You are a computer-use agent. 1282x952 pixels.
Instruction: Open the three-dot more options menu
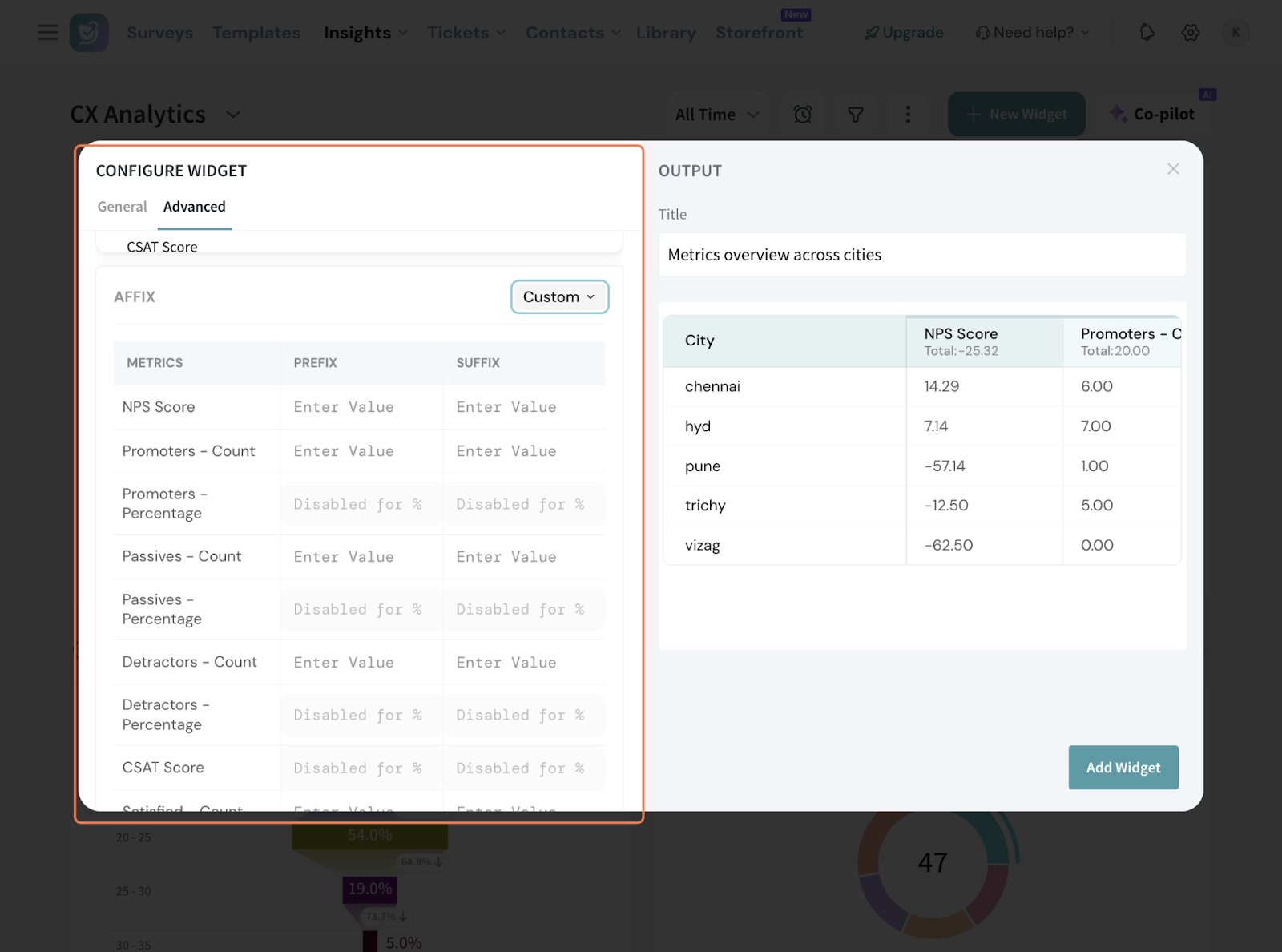tap(908, 115)
